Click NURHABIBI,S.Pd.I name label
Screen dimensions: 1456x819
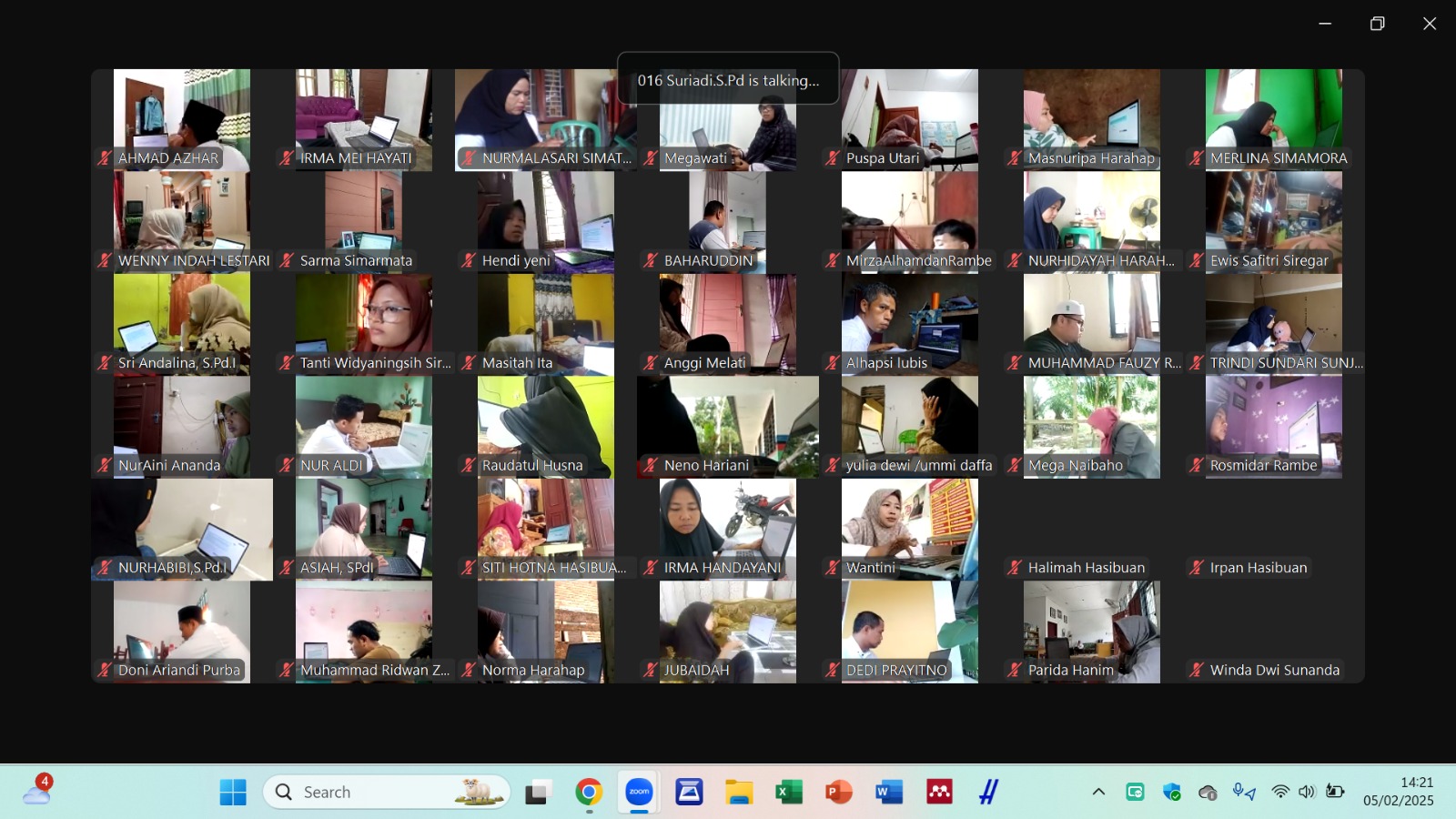tap(173, 567)
